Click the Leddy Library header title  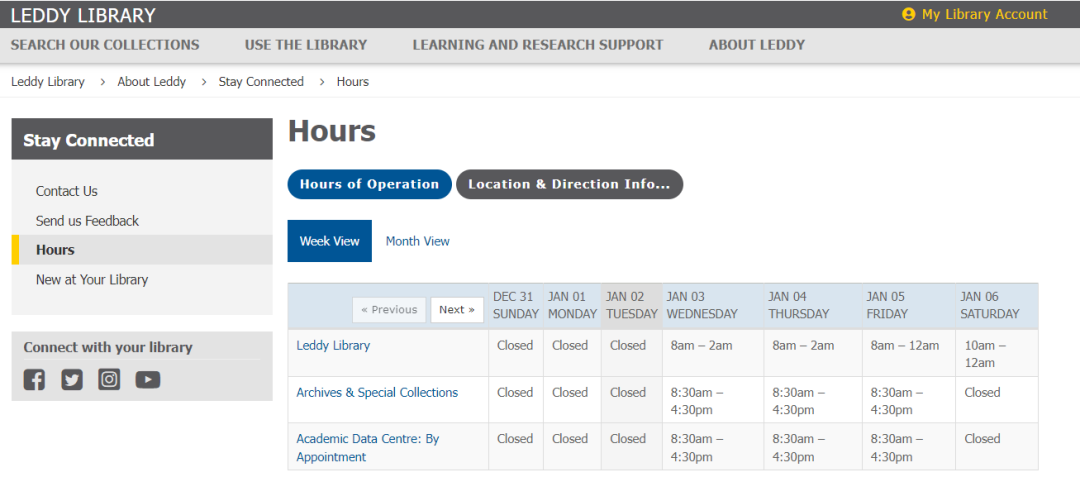83,14
